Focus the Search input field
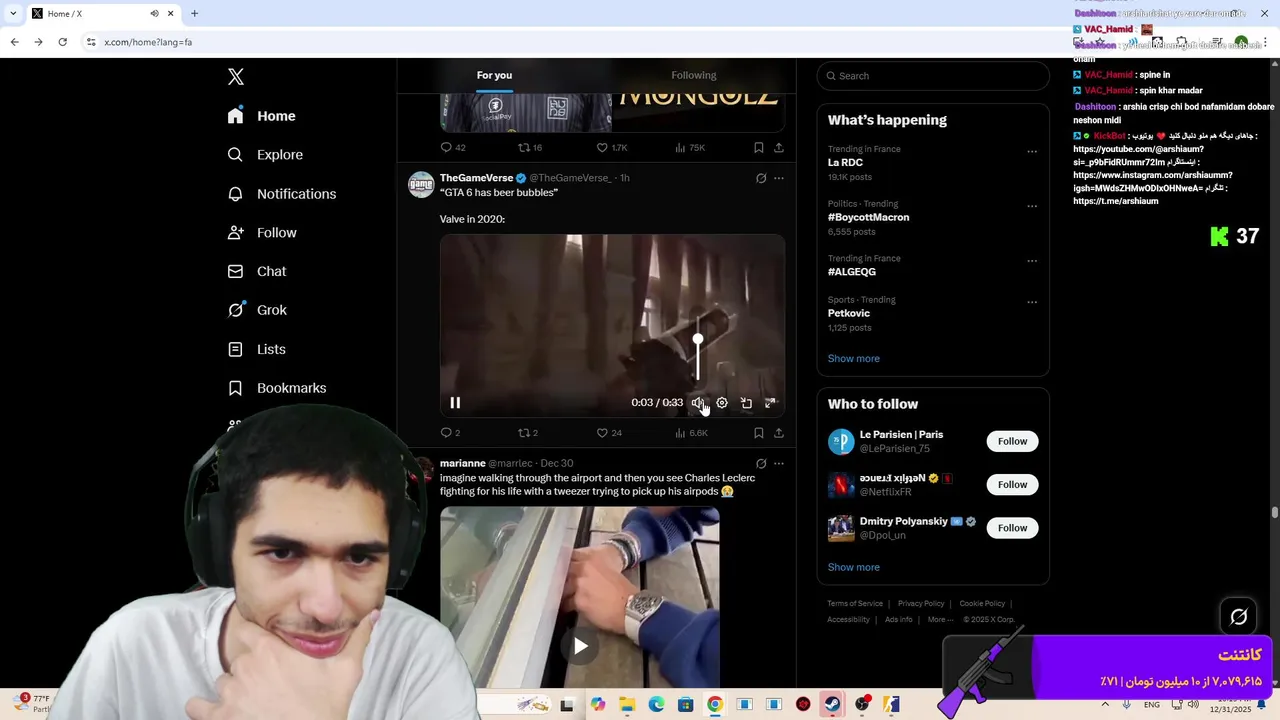This screenshot has height=720, width=1280. pos(933,76)
